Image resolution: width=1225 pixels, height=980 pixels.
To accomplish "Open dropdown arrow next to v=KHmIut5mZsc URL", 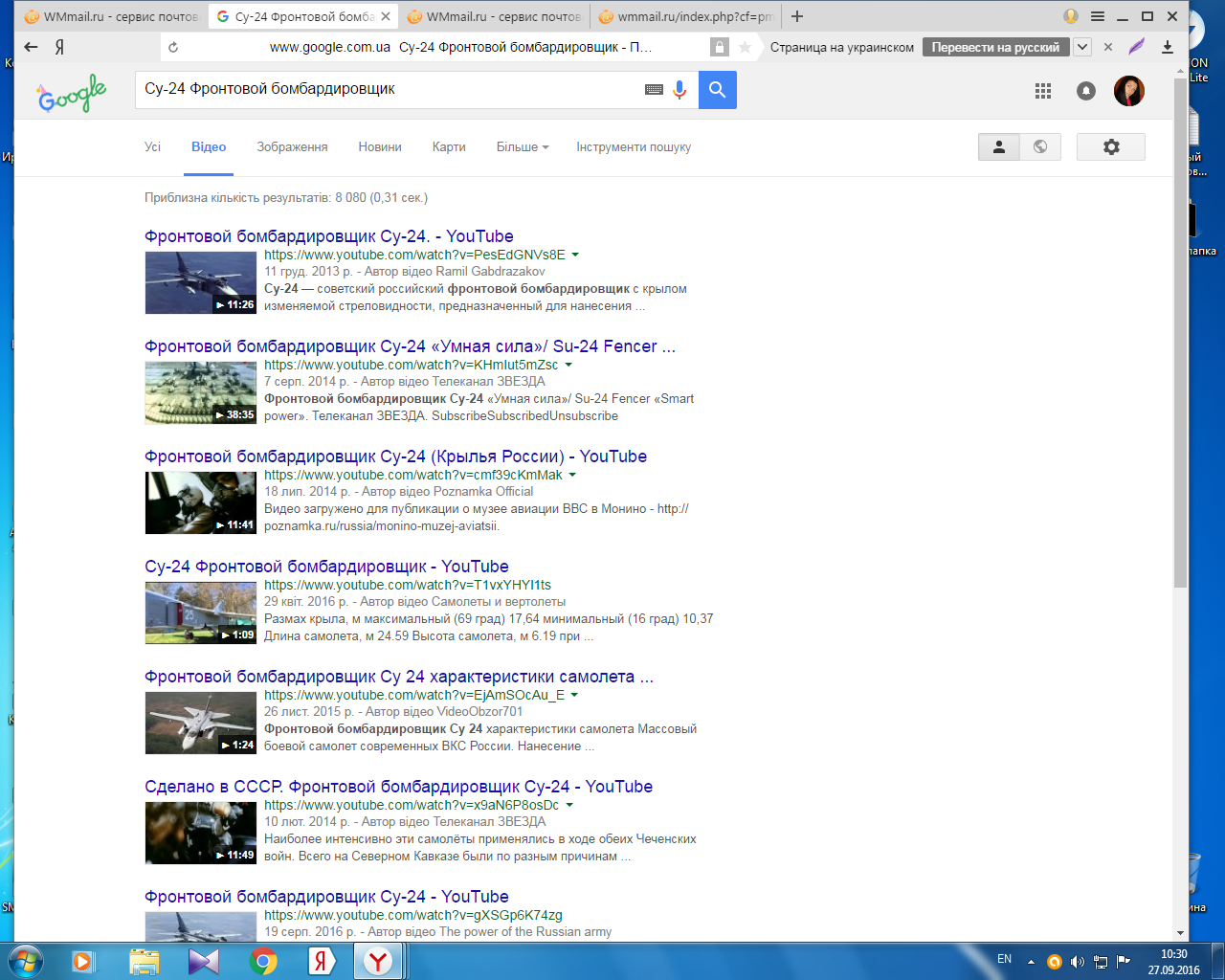I will (568, 366).
